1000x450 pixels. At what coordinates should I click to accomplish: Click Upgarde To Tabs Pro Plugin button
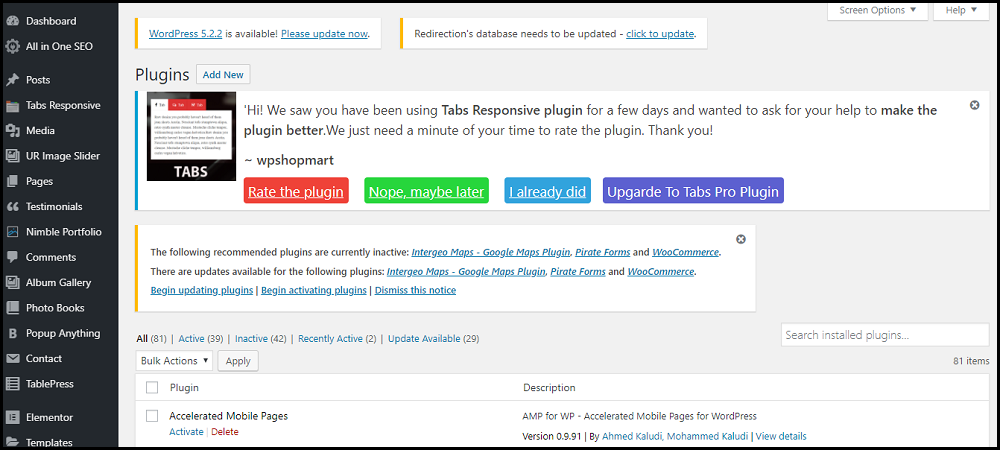693,191
